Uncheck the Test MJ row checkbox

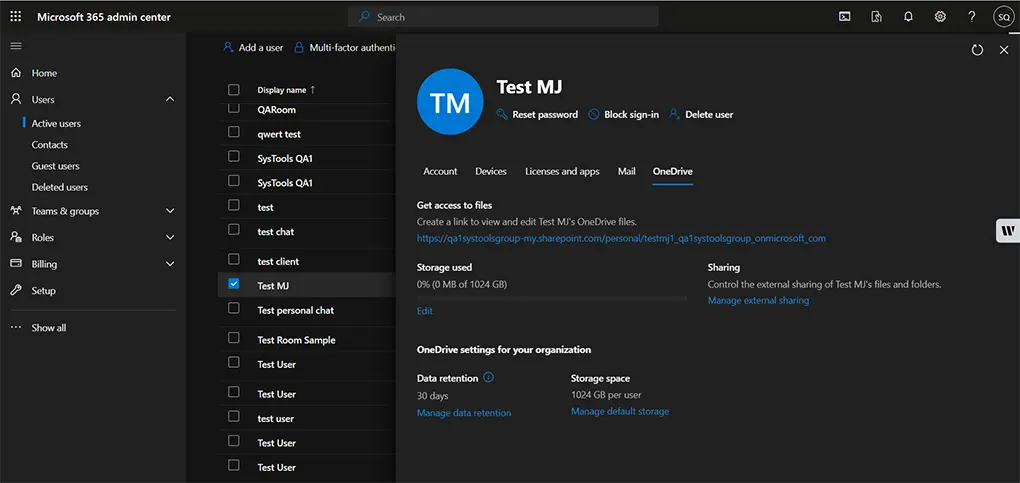[x=234, y=283]
